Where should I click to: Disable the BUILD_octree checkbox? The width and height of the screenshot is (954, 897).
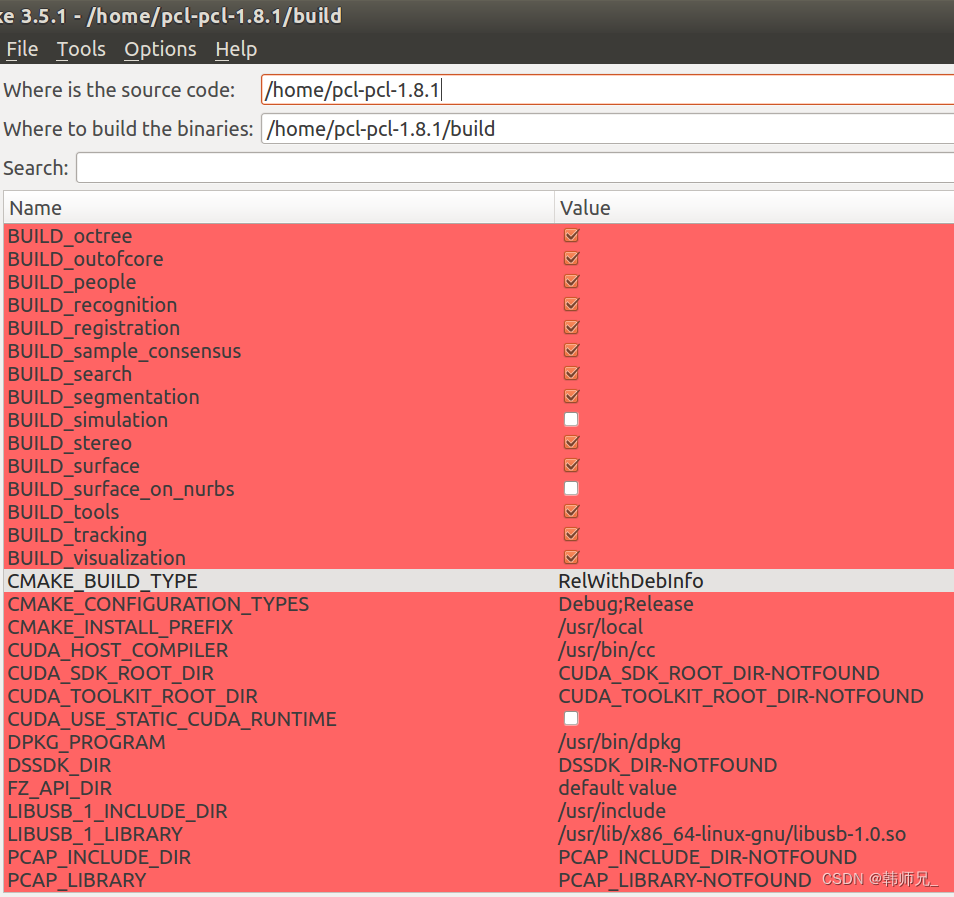click(571, 235)
